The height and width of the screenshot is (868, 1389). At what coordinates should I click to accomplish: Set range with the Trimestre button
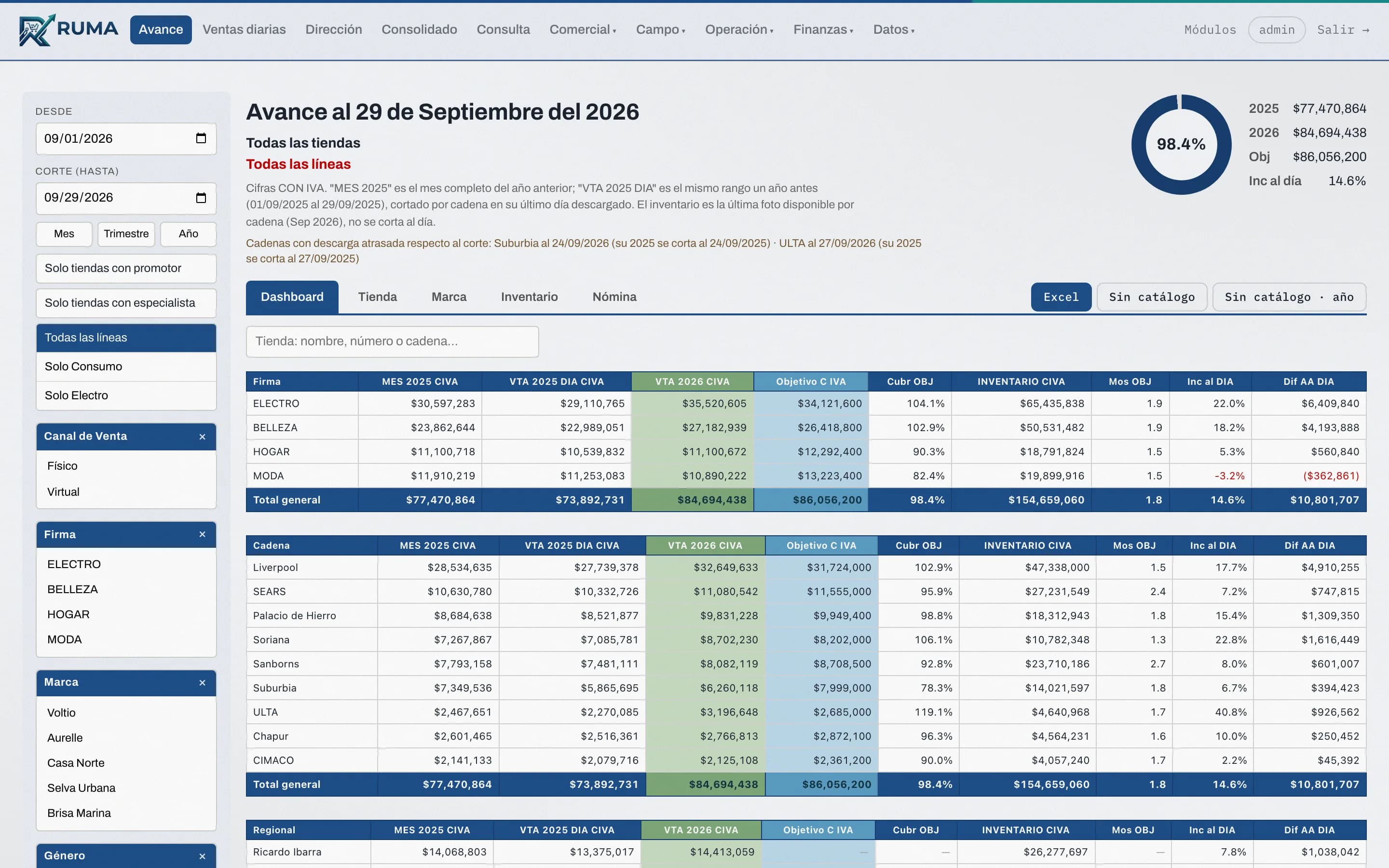pos(126,234)
